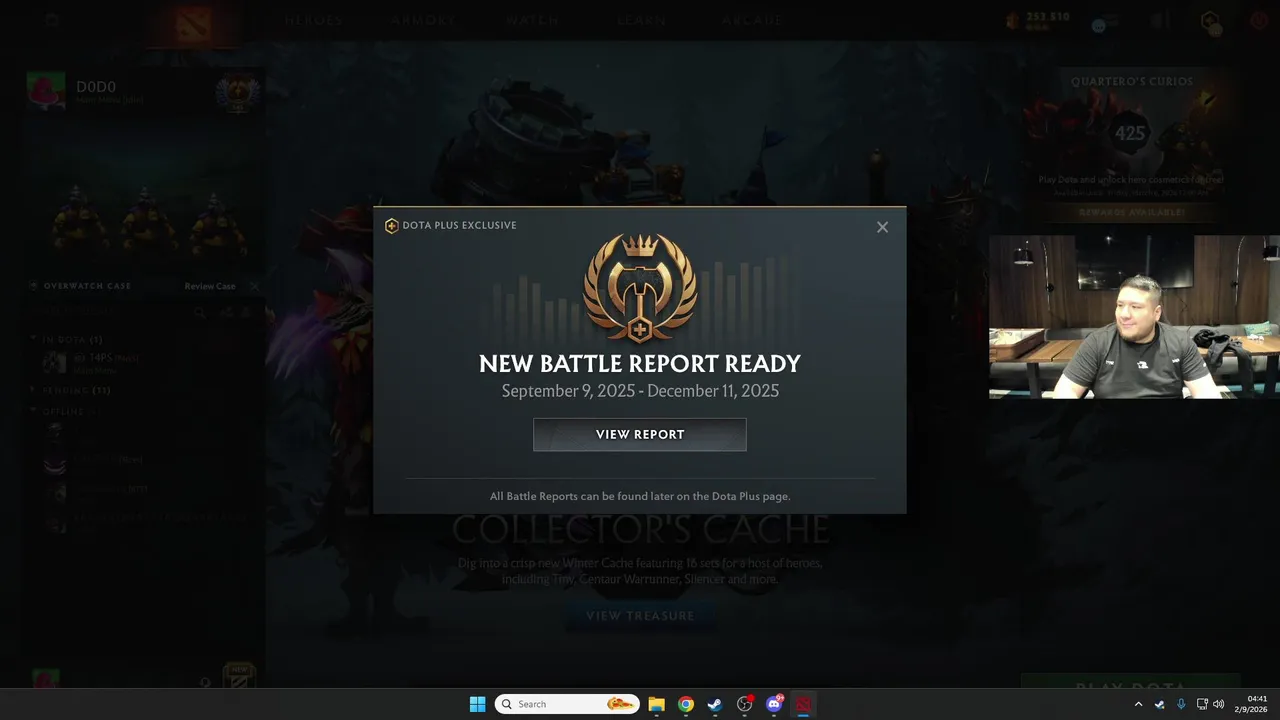Select the Dota 2 taskbar icon

pos(803,704)
